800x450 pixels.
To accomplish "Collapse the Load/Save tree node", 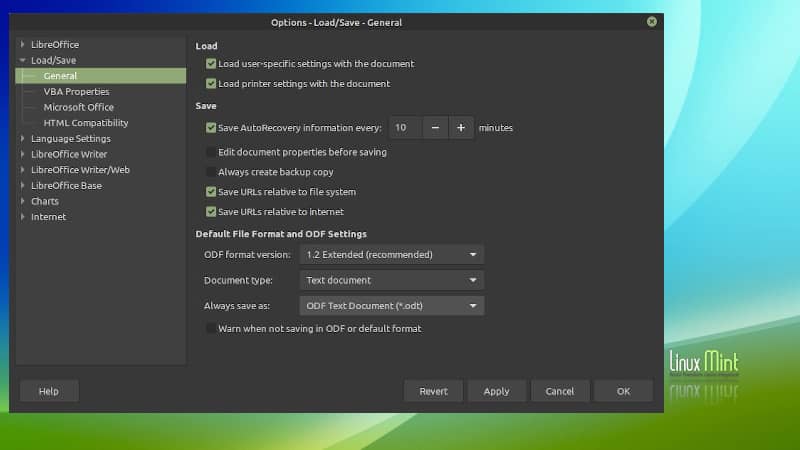I will coord(22,60).
